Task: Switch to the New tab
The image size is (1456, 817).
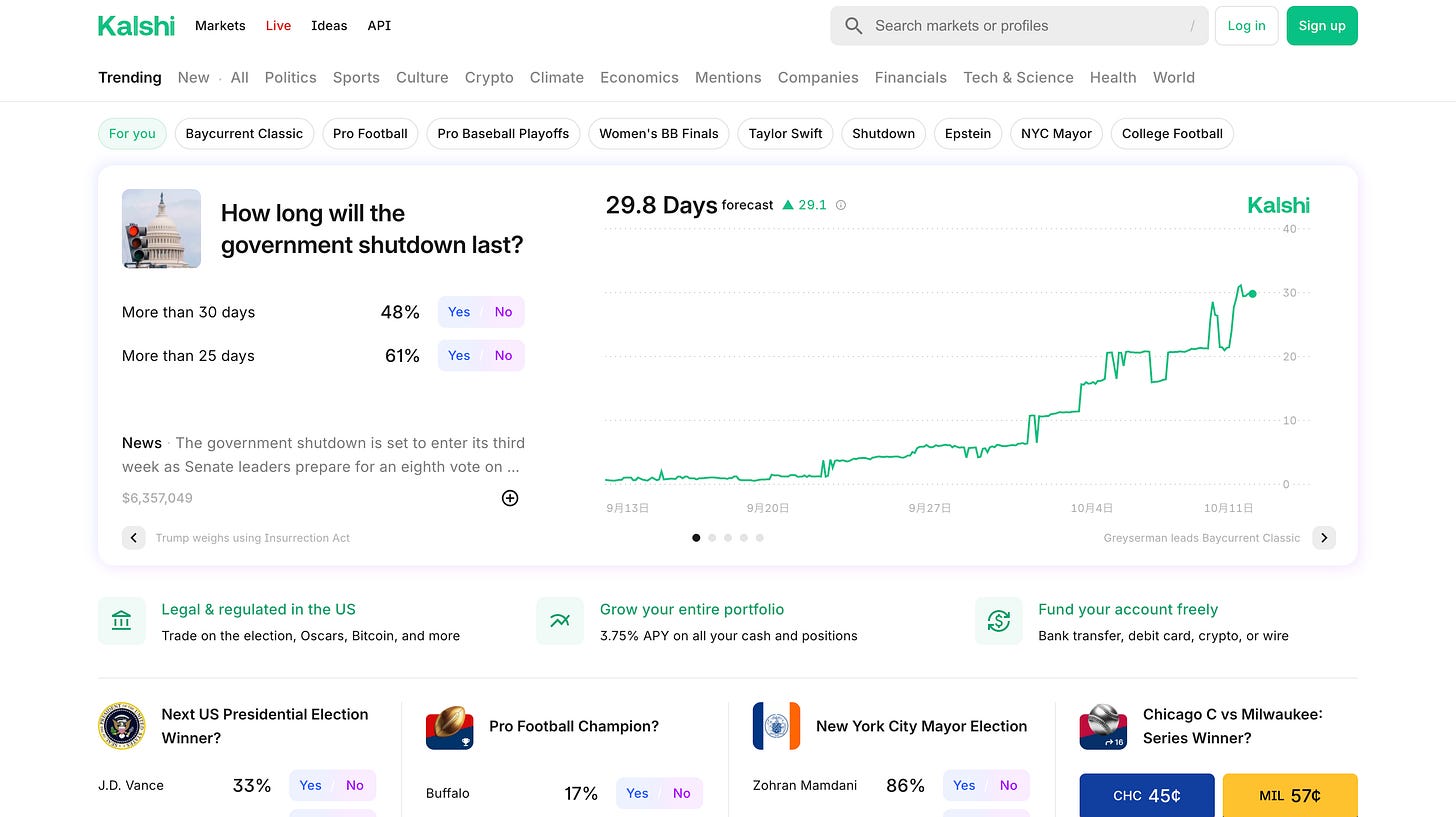Action: coord(194,77)
